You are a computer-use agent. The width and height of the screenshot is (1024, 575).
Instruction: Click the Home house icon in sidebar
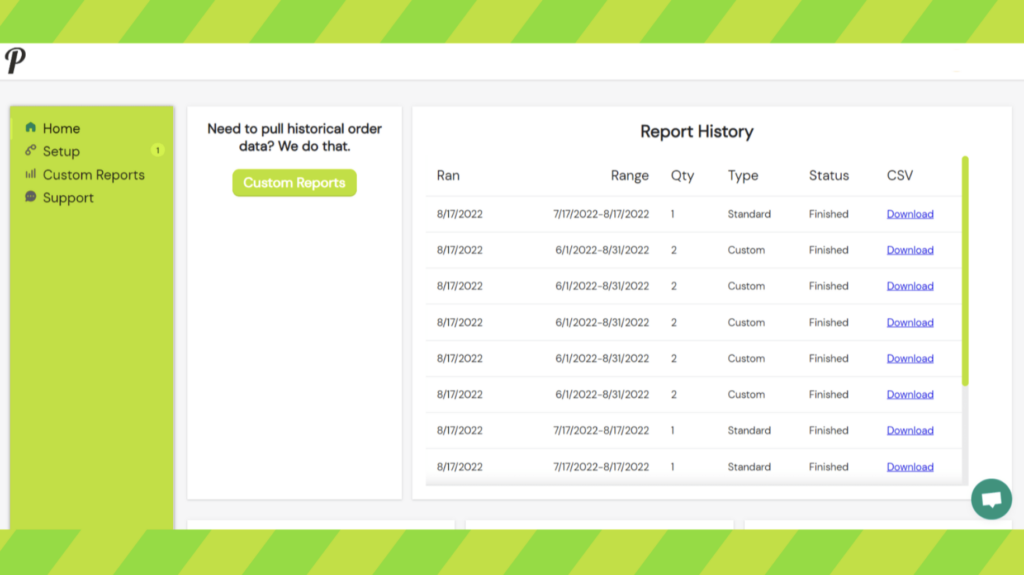pos(31,127)
